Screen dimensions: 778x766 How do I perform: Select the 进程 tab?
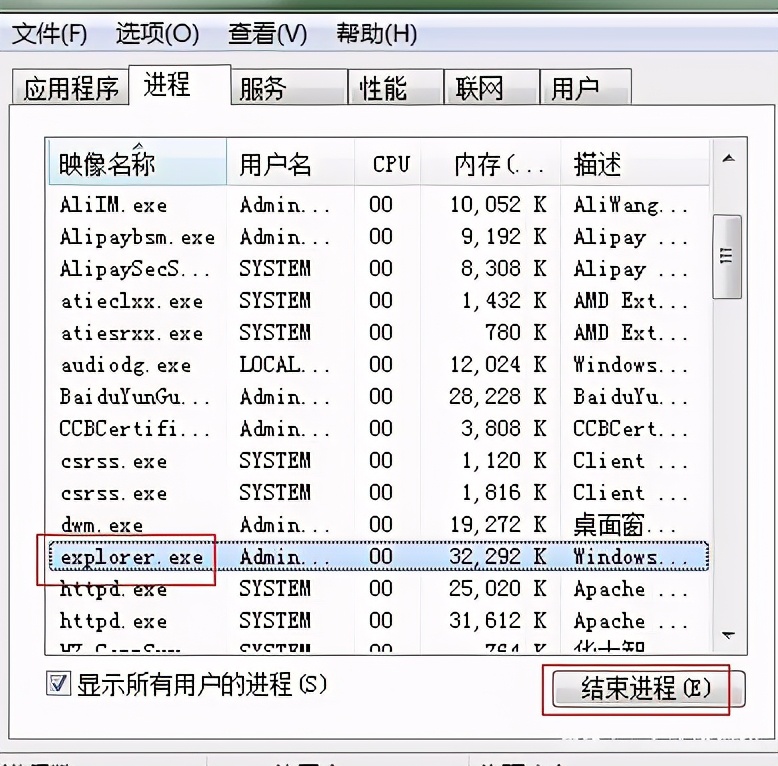[x=180, y=84]
